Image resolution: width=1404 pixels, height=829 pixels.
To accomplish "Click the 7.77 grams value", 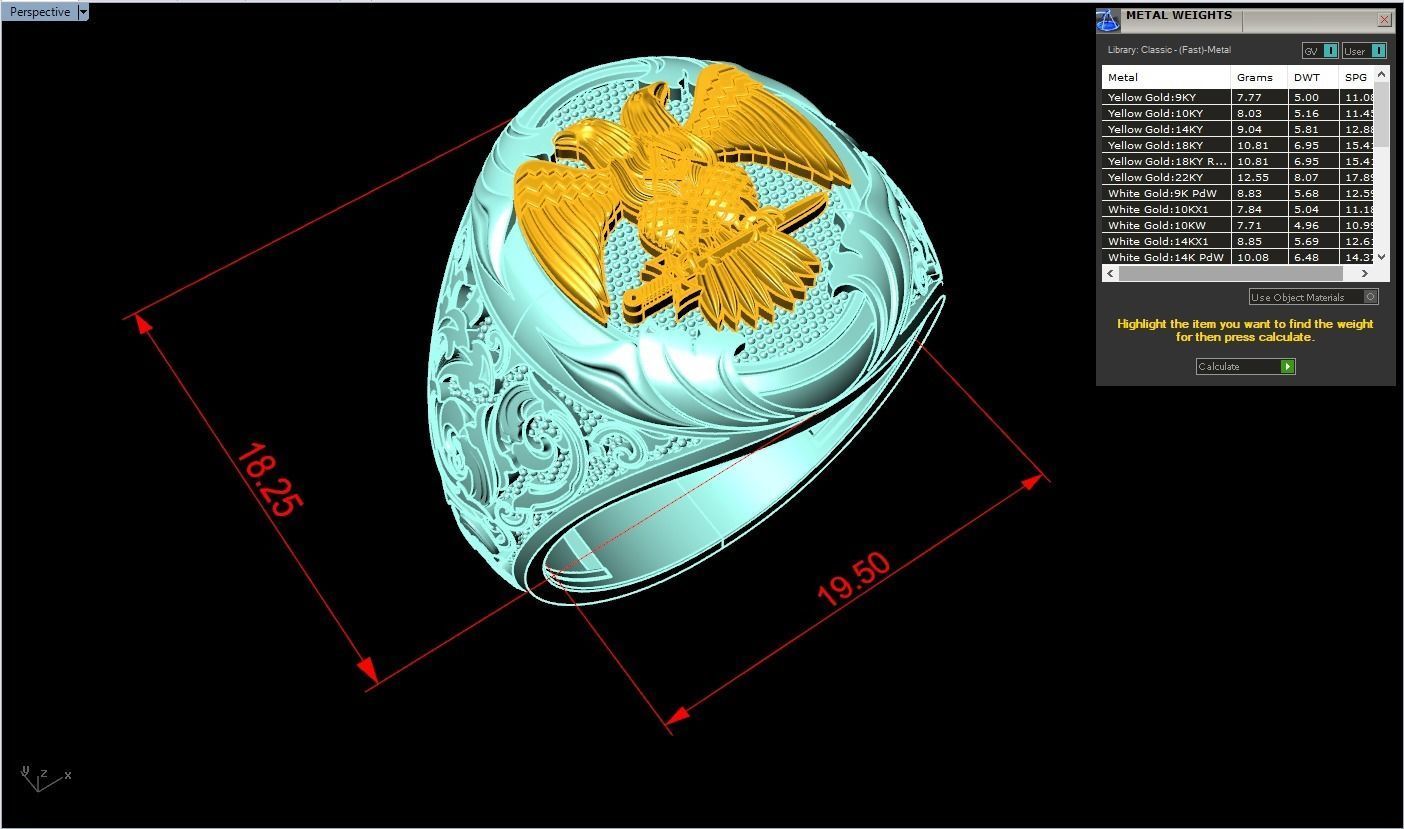I will [1249, 97].
